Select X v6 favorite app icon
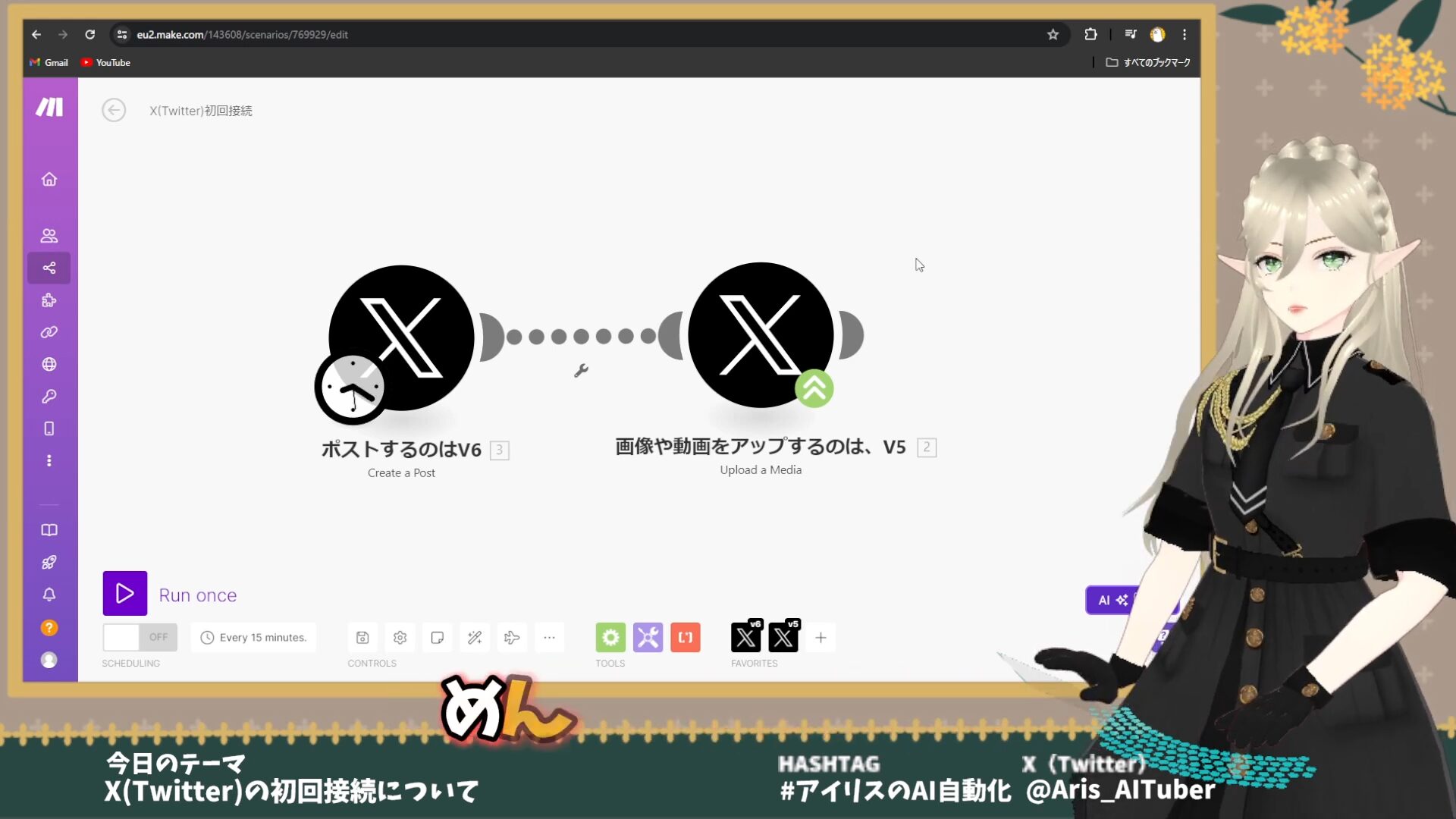This screenshot has height=819, width=1456. pos(746,638)
